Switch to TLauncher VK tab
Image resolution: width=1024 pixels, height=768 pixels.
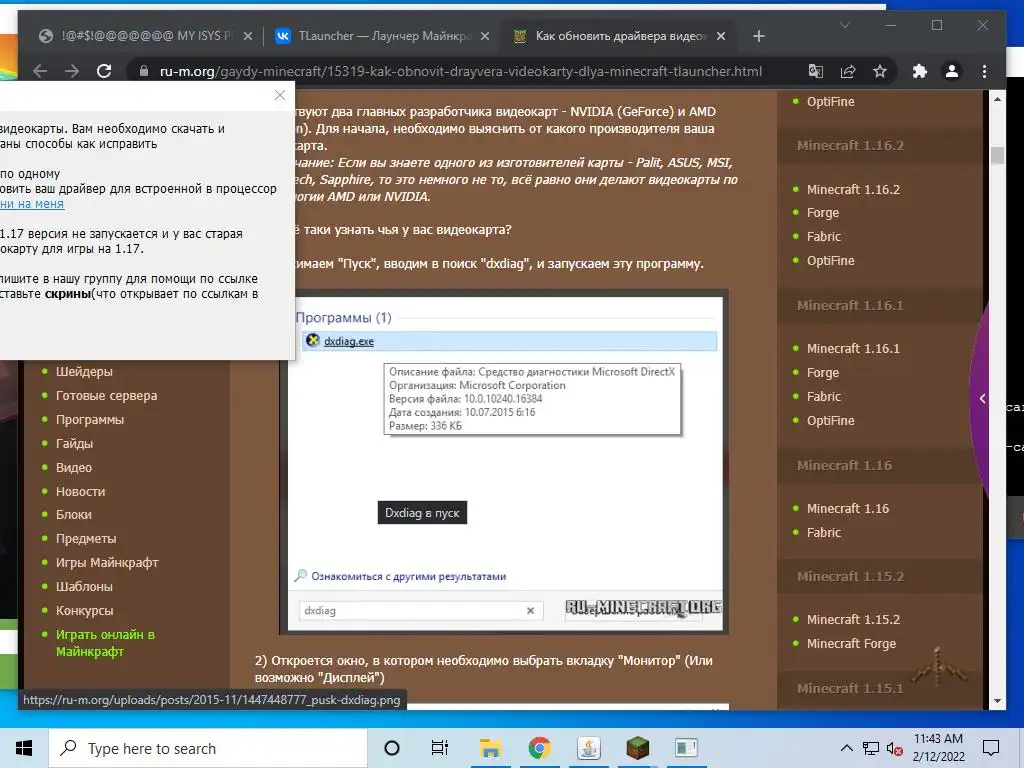(381, 36)
